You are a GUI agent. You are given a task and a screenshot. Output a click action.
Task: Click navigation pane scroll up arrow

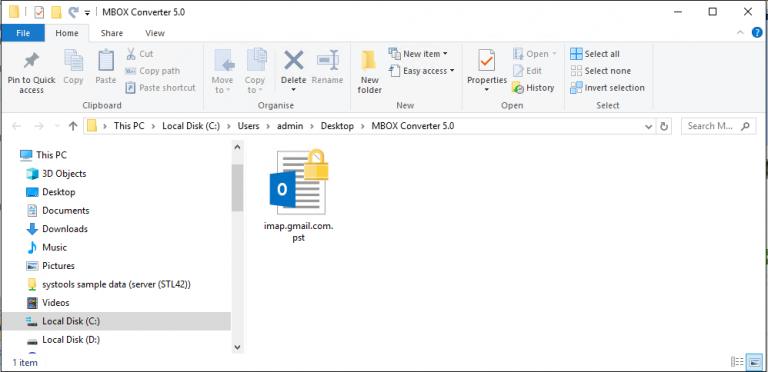(237, 146)
